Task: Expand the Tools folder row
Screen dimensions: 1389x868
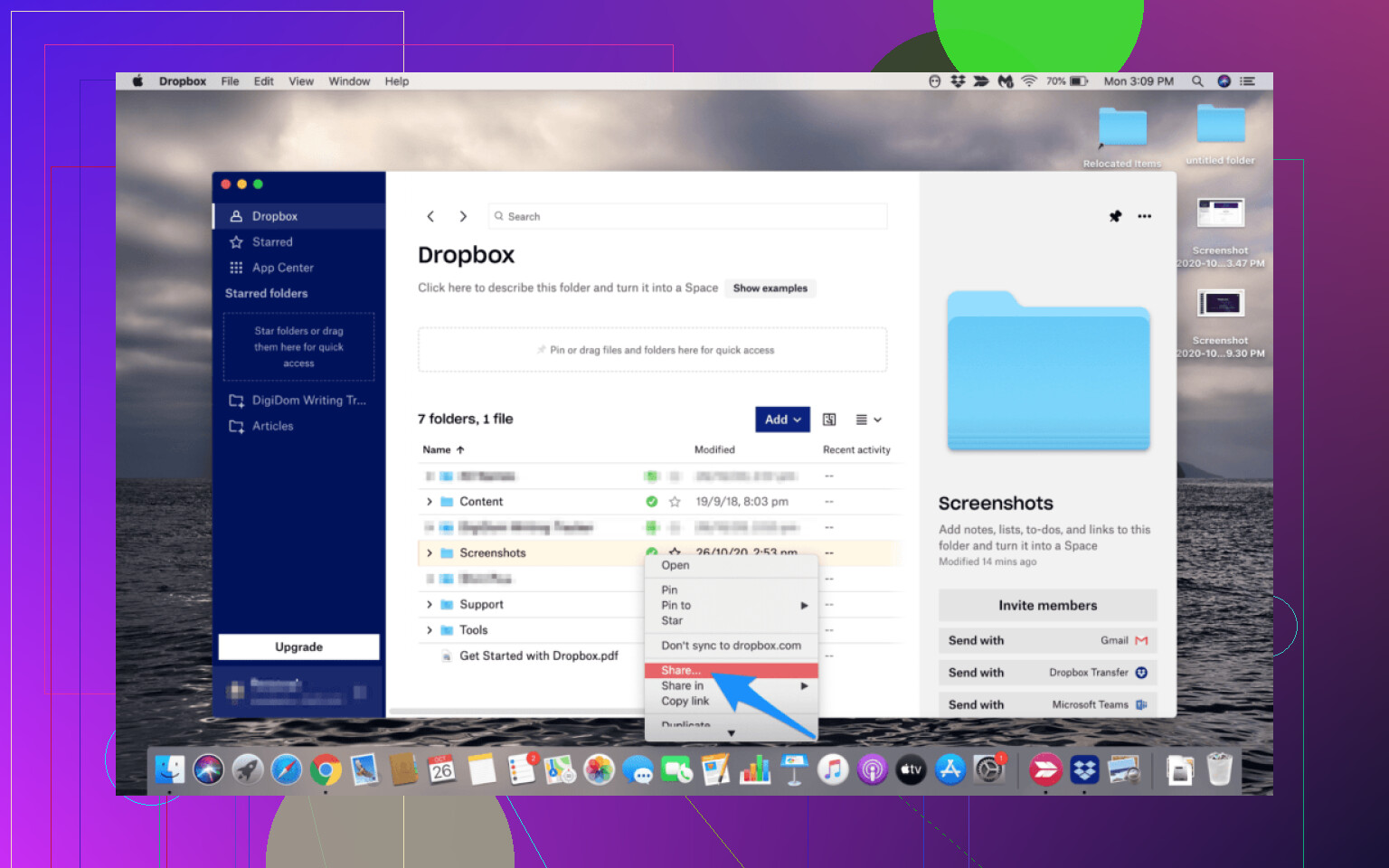Action: click(x=430, y=630)
